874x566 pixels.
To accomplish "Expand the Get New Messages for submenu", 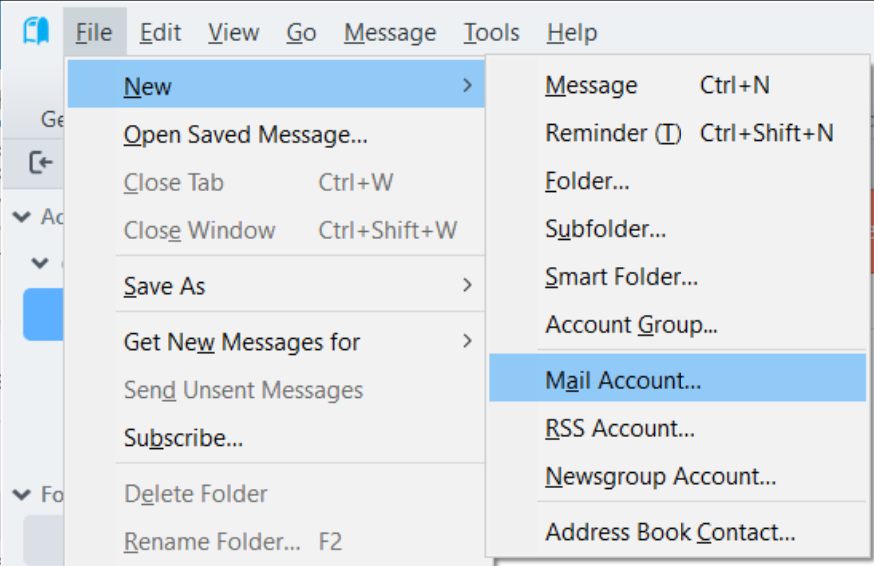I will coord(466,342).
